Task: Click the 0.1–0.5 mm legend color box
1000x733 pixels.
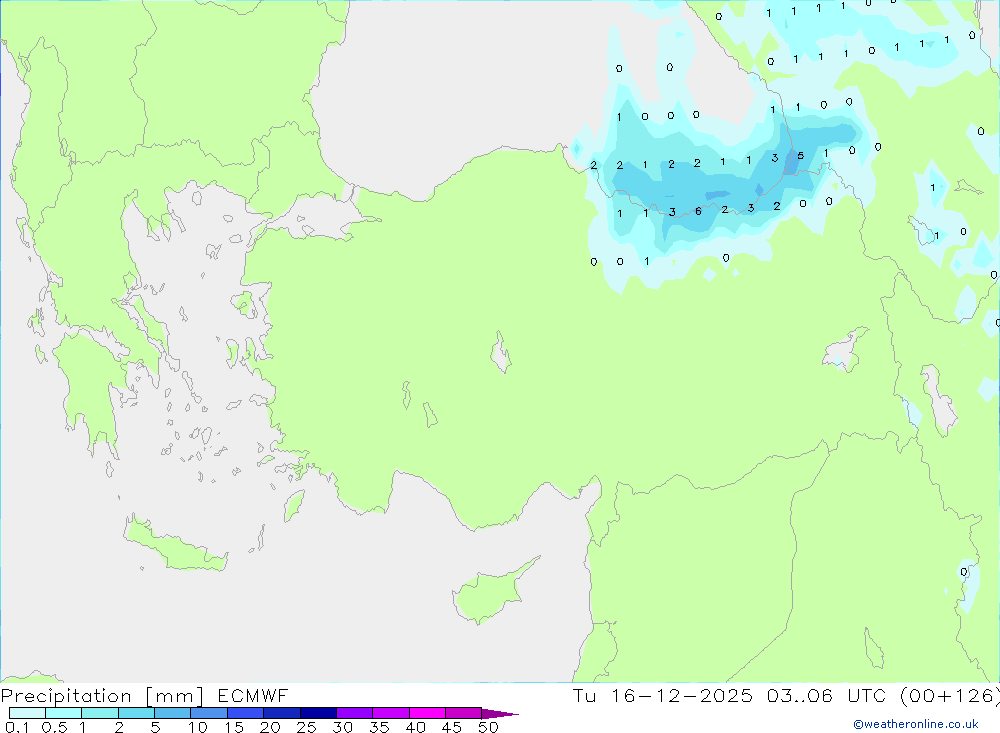Action: [x=27, y=713]
